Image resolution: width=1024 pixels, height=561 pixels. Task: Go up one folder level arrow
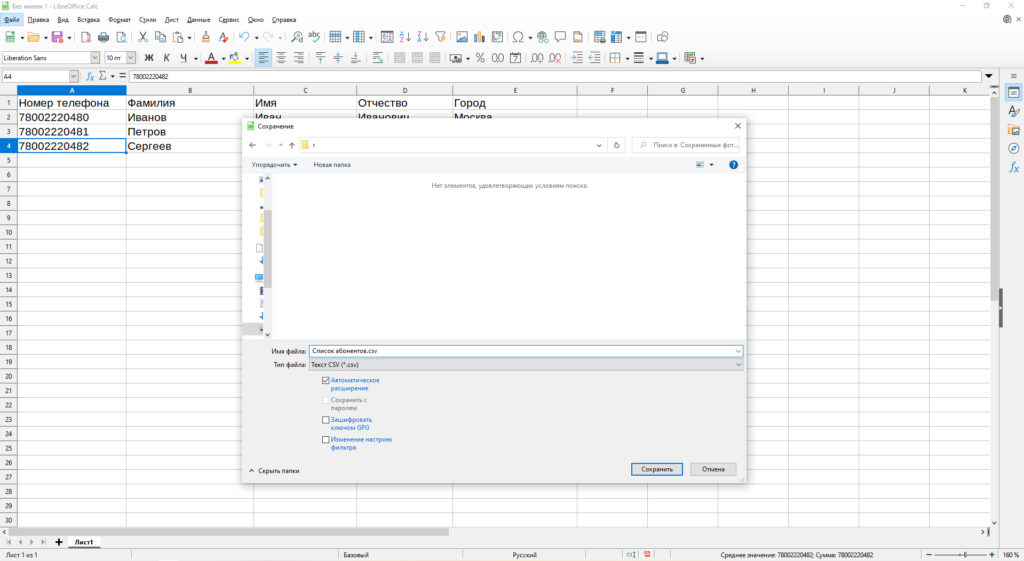[x=291, y=145]
